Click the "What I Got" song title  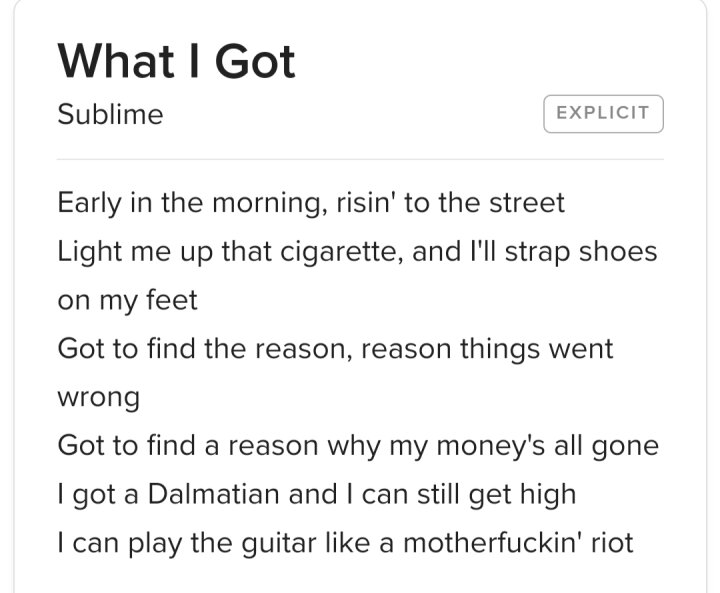176,61
